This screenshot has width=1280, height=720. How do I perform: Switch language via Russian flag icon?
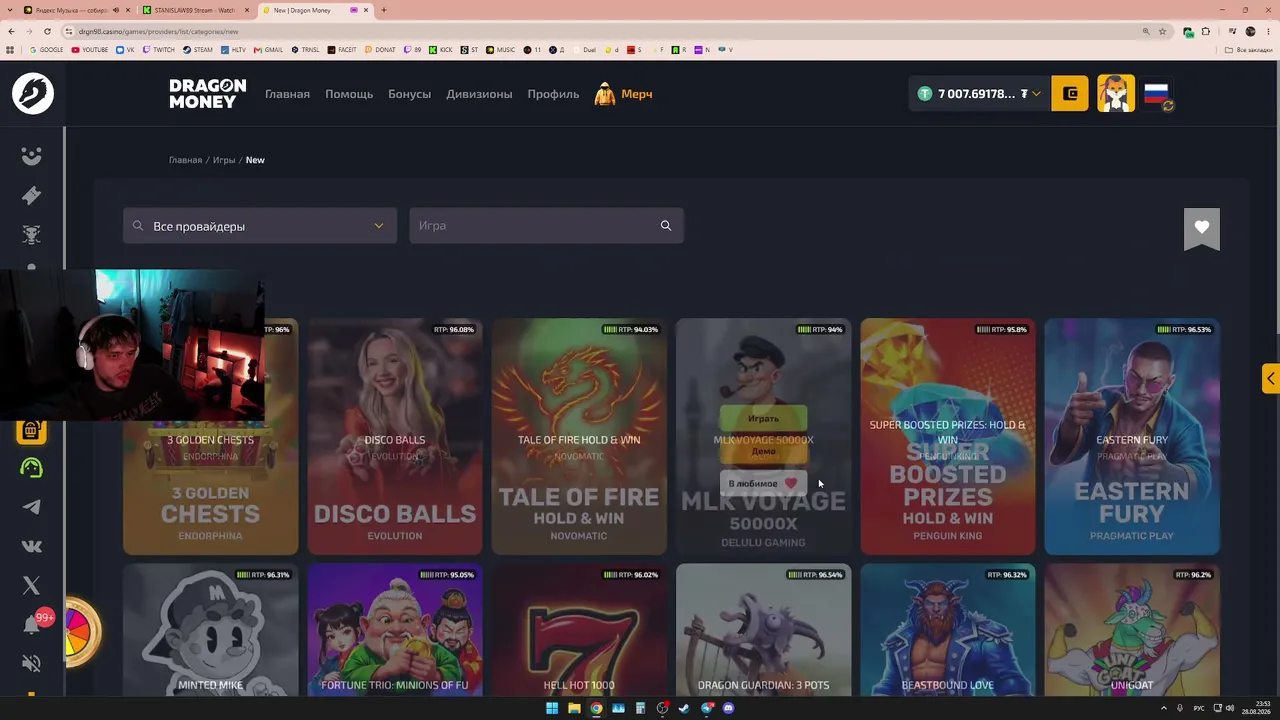(x=1157, y=94)
